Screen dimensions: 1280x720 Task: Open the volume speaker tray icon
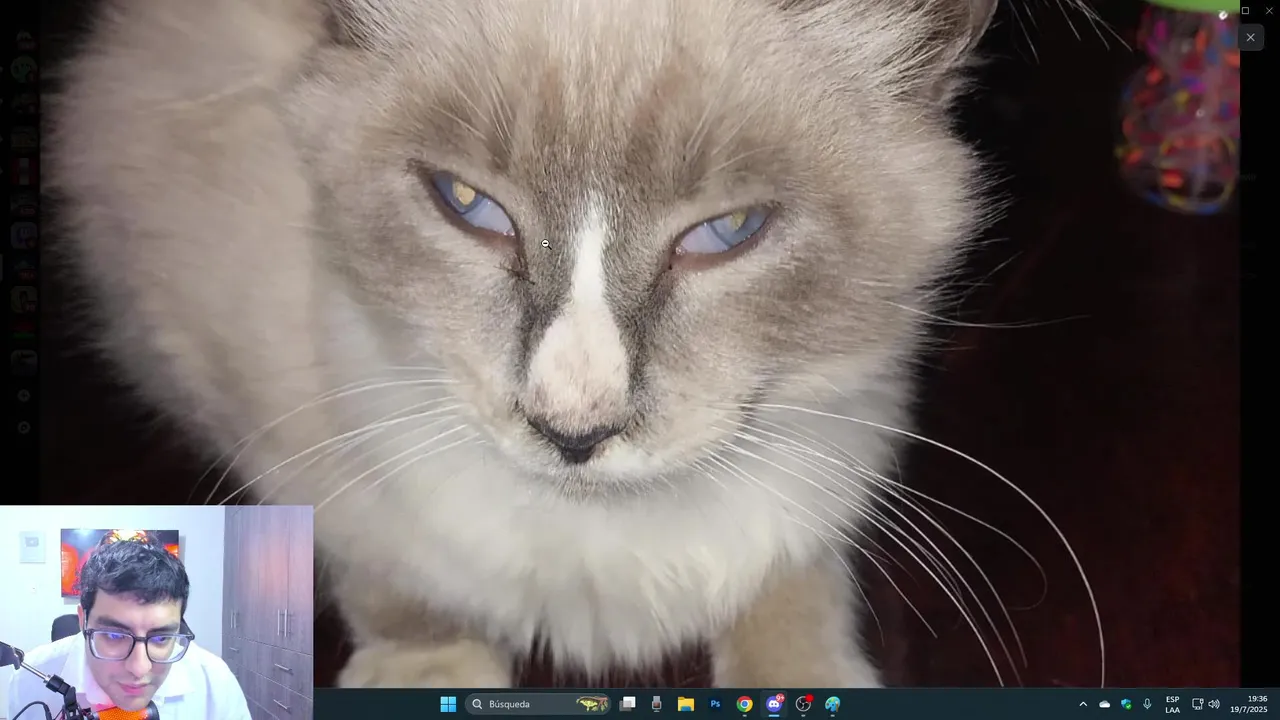(x=1214, y=704)
